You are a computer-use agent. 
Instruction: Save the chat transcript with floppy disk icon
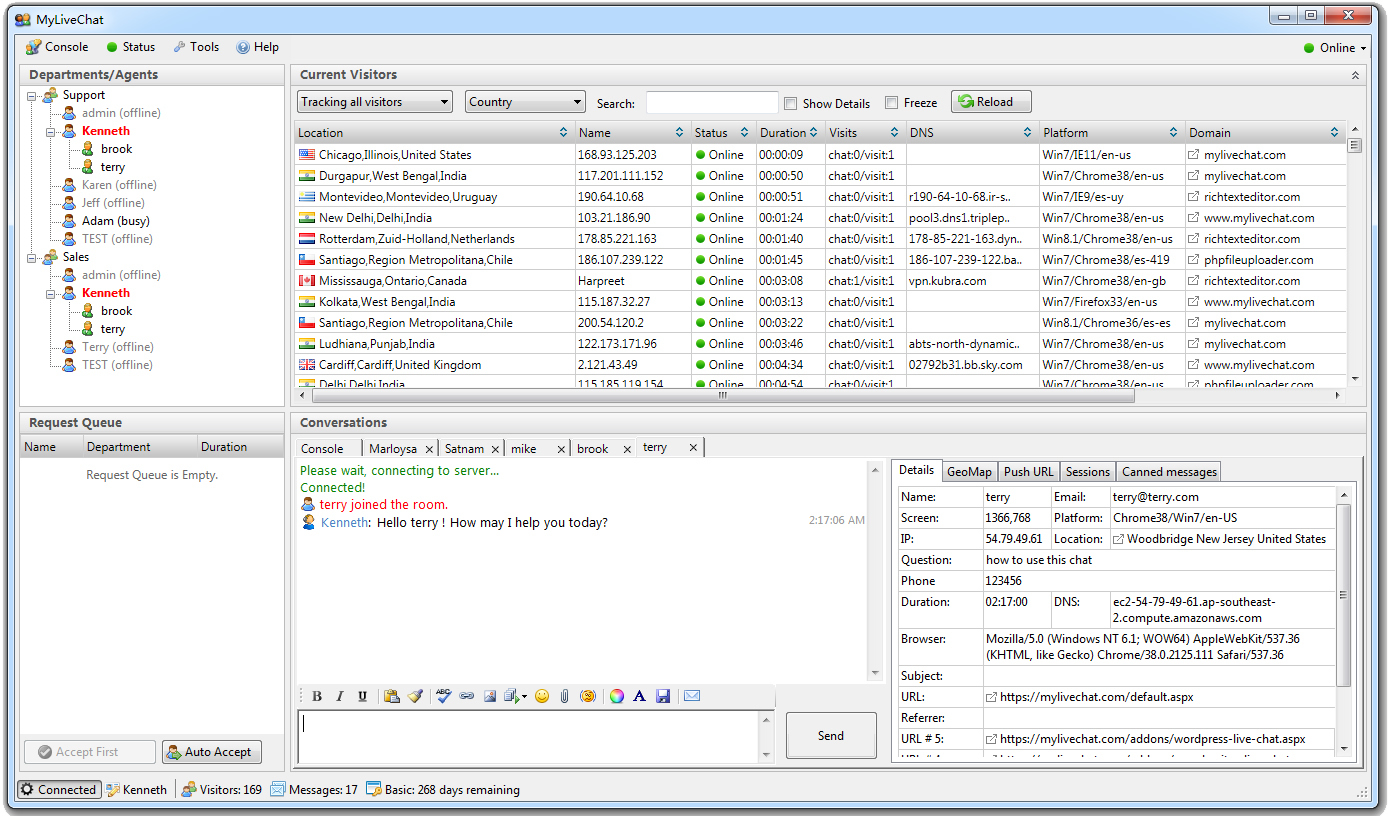(x=663, y=697)
